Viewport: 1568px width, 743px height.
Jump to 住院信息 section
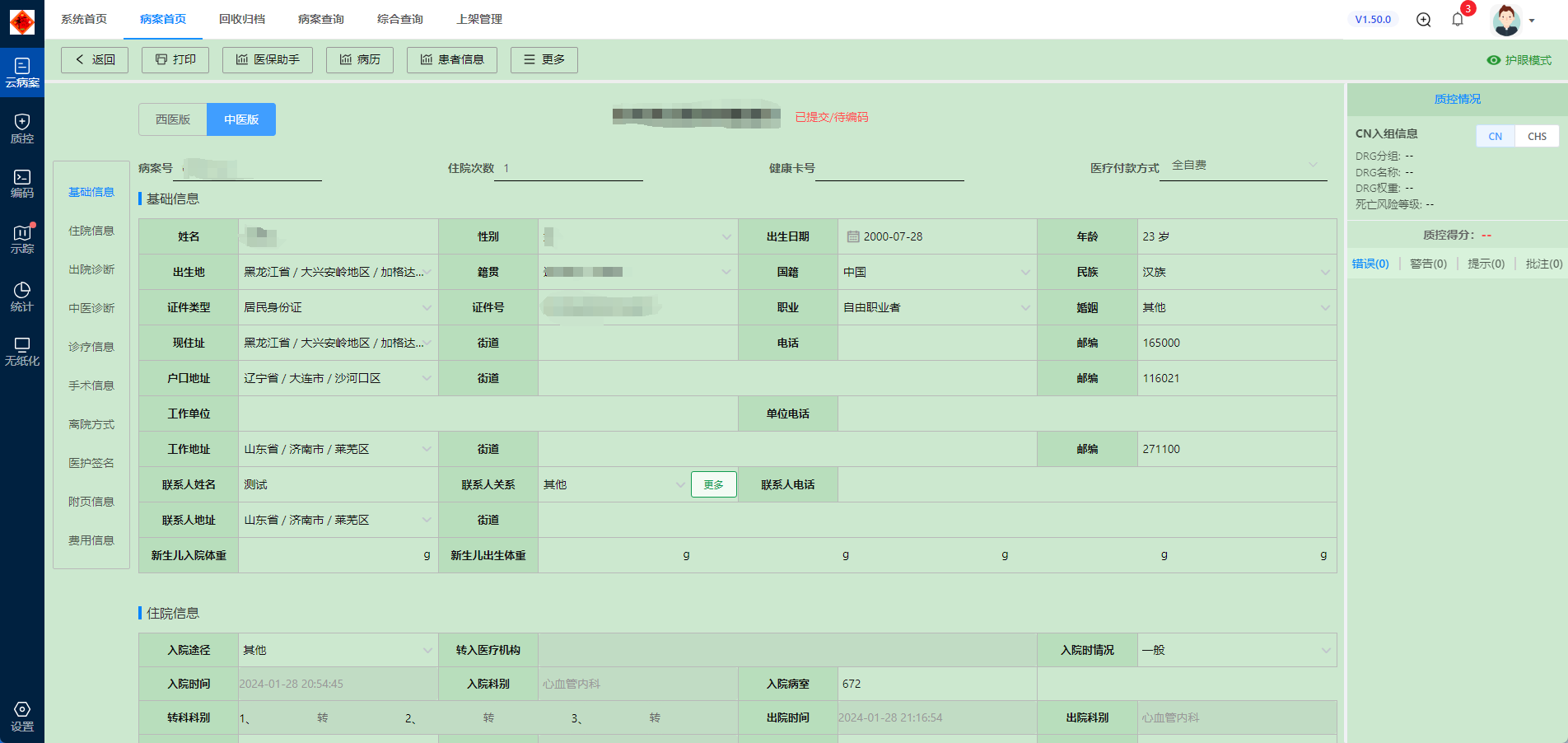(x=91, y=231)
